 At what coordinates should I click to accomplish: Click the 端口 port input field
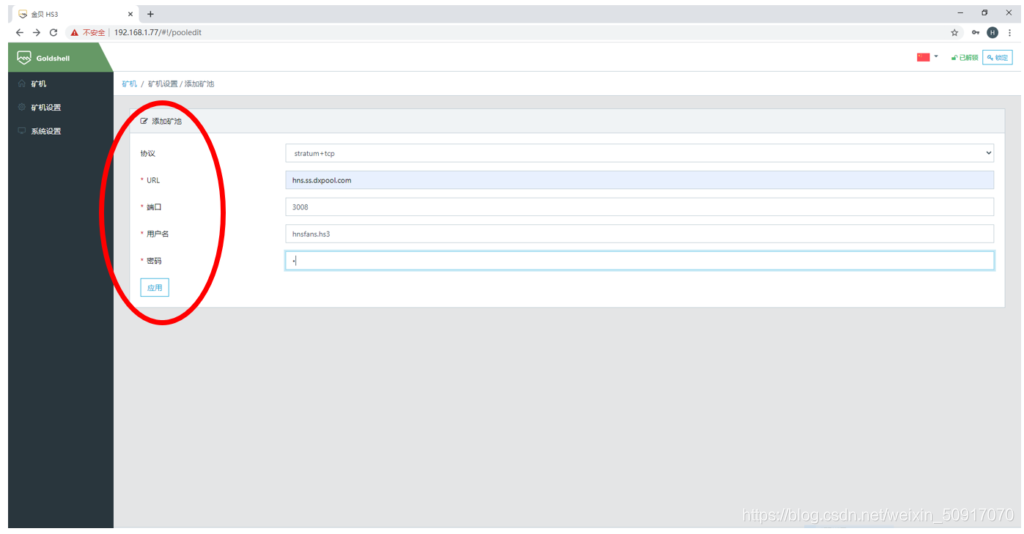click(x=639, y=207)
